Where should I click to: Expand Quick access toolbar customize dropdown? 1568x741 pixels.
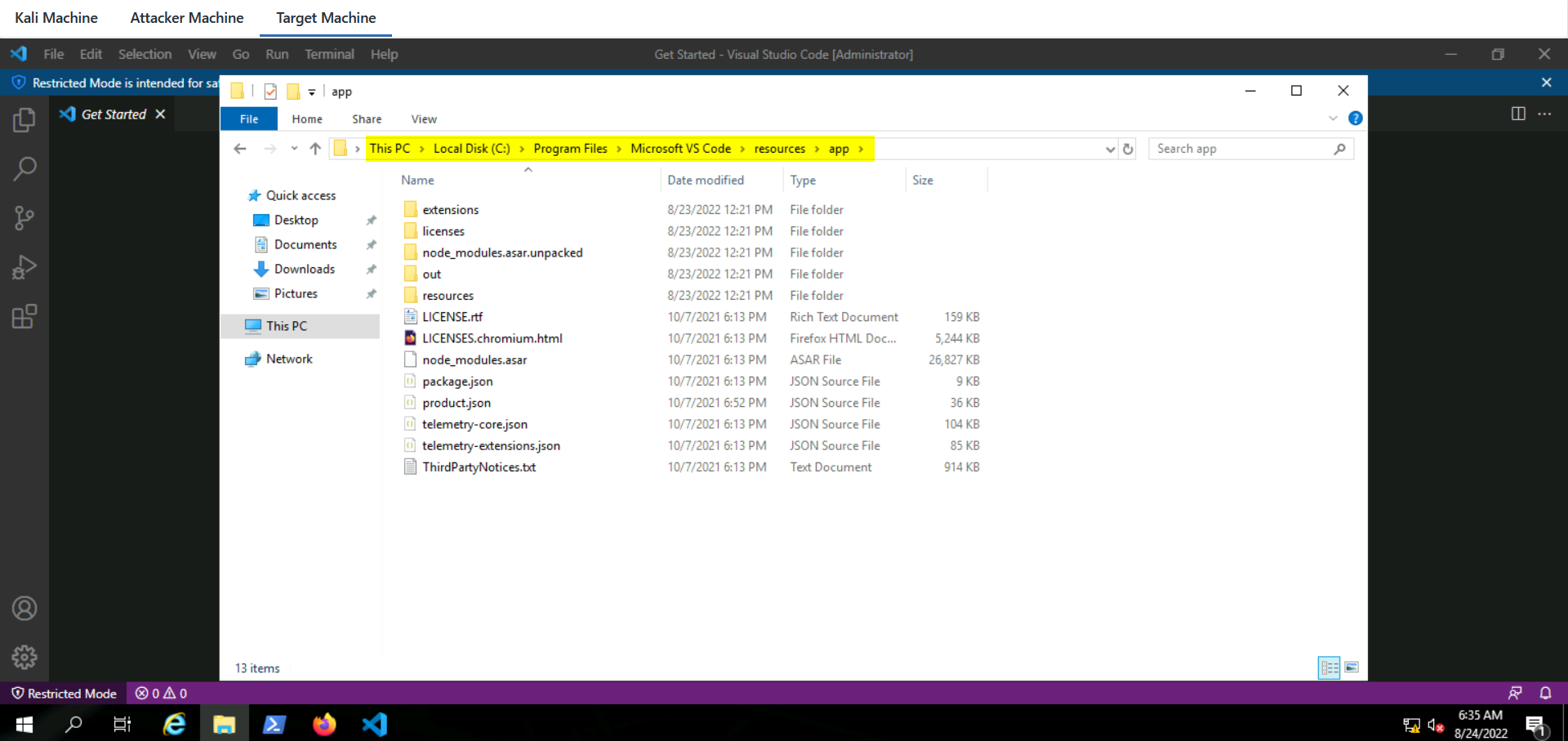[x=311, y=92]
